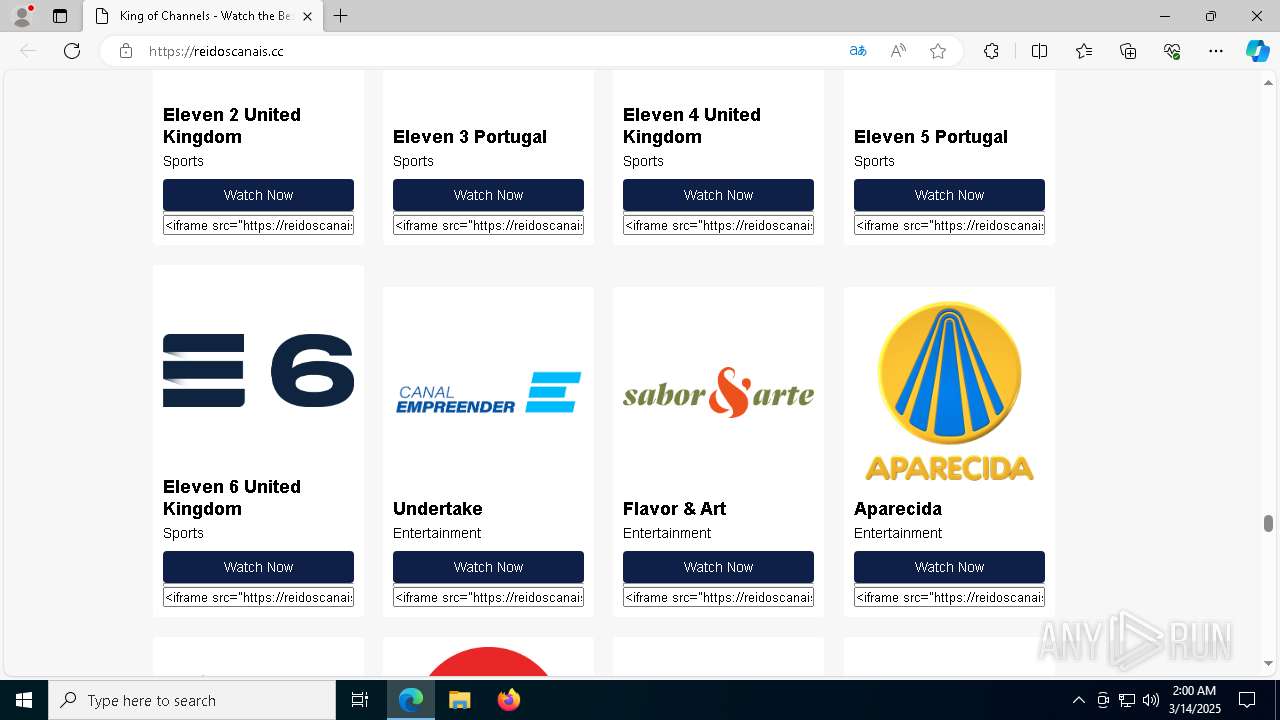Open File Explorer from the taskbar

pyautogui.click(x=459, y=700)
